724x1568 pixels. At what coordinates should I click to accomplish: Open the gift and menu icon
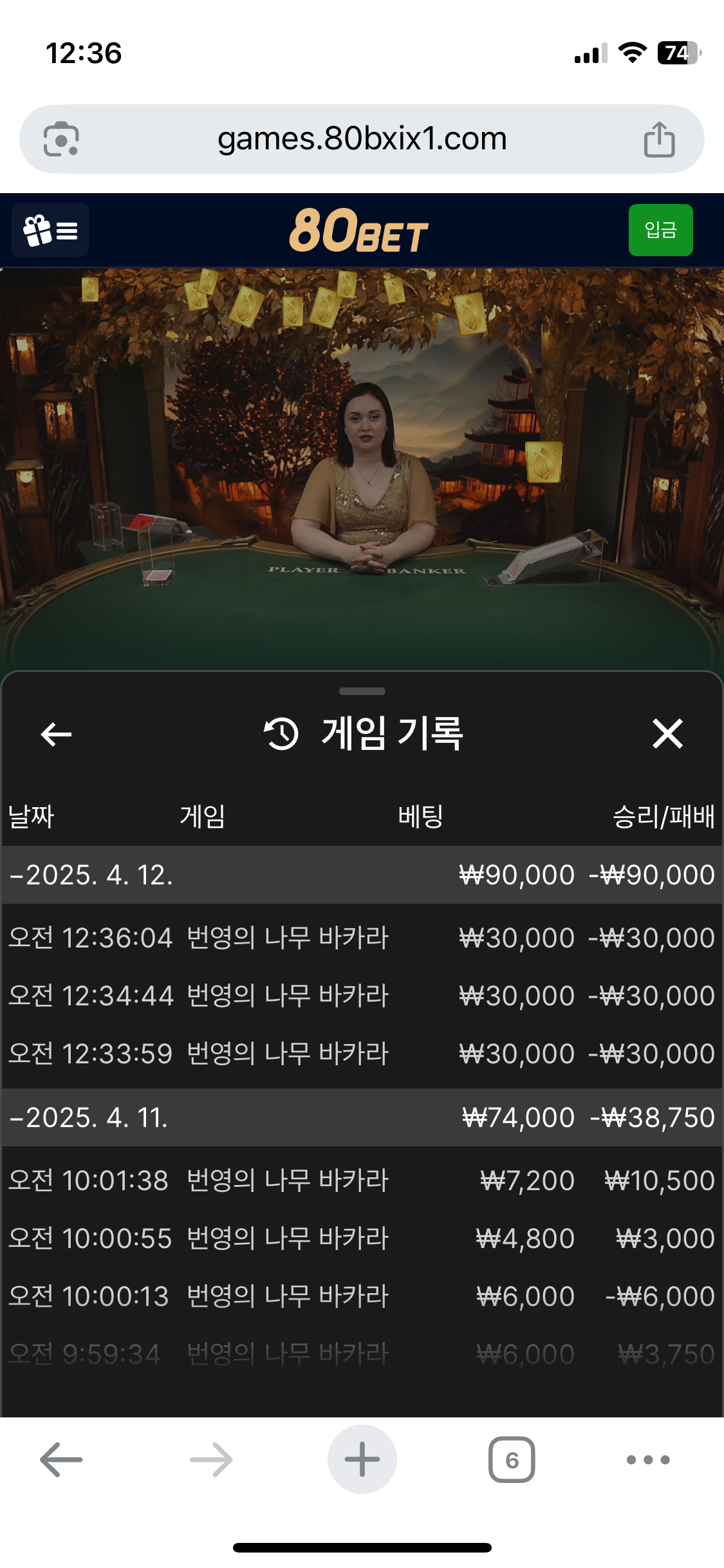(x=50, y=230)
